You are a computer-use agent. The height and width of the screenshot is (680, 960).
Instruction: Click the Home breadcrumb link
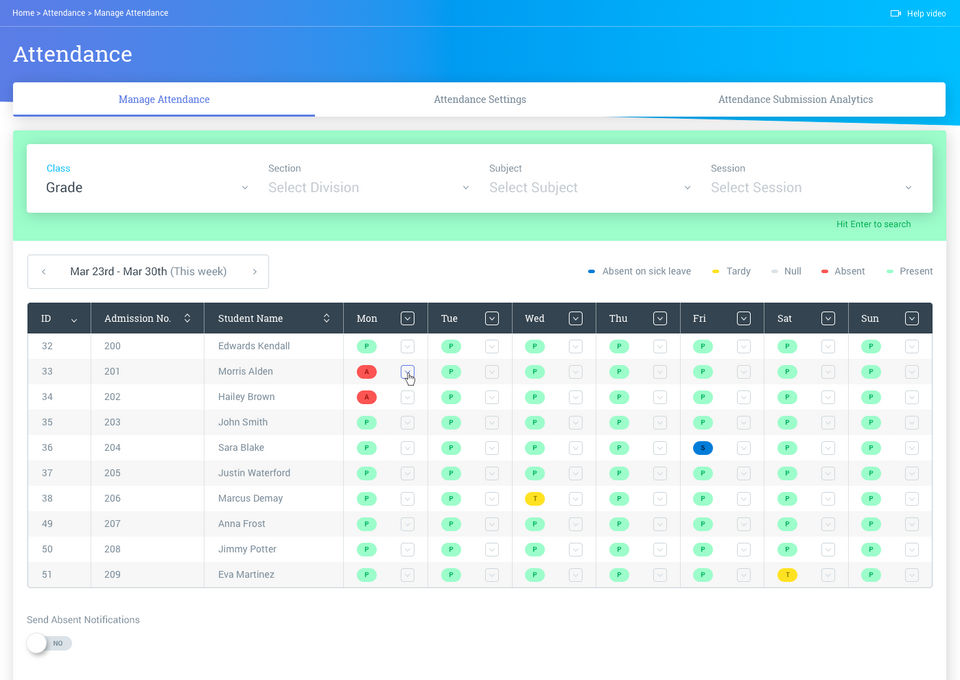point(23,13)
